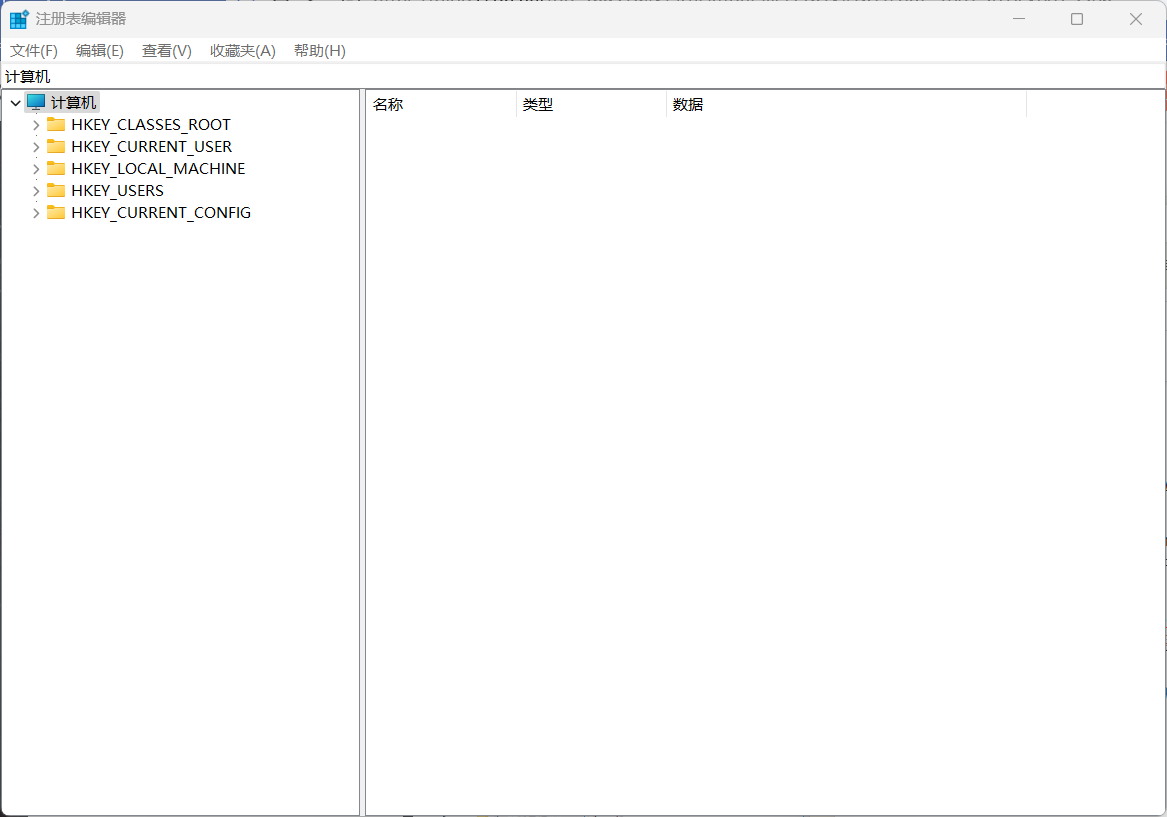Open the 查看(V) menu
Viewport: 1167px width, 817px height.
pyautogui.click(x=167, y=51)
